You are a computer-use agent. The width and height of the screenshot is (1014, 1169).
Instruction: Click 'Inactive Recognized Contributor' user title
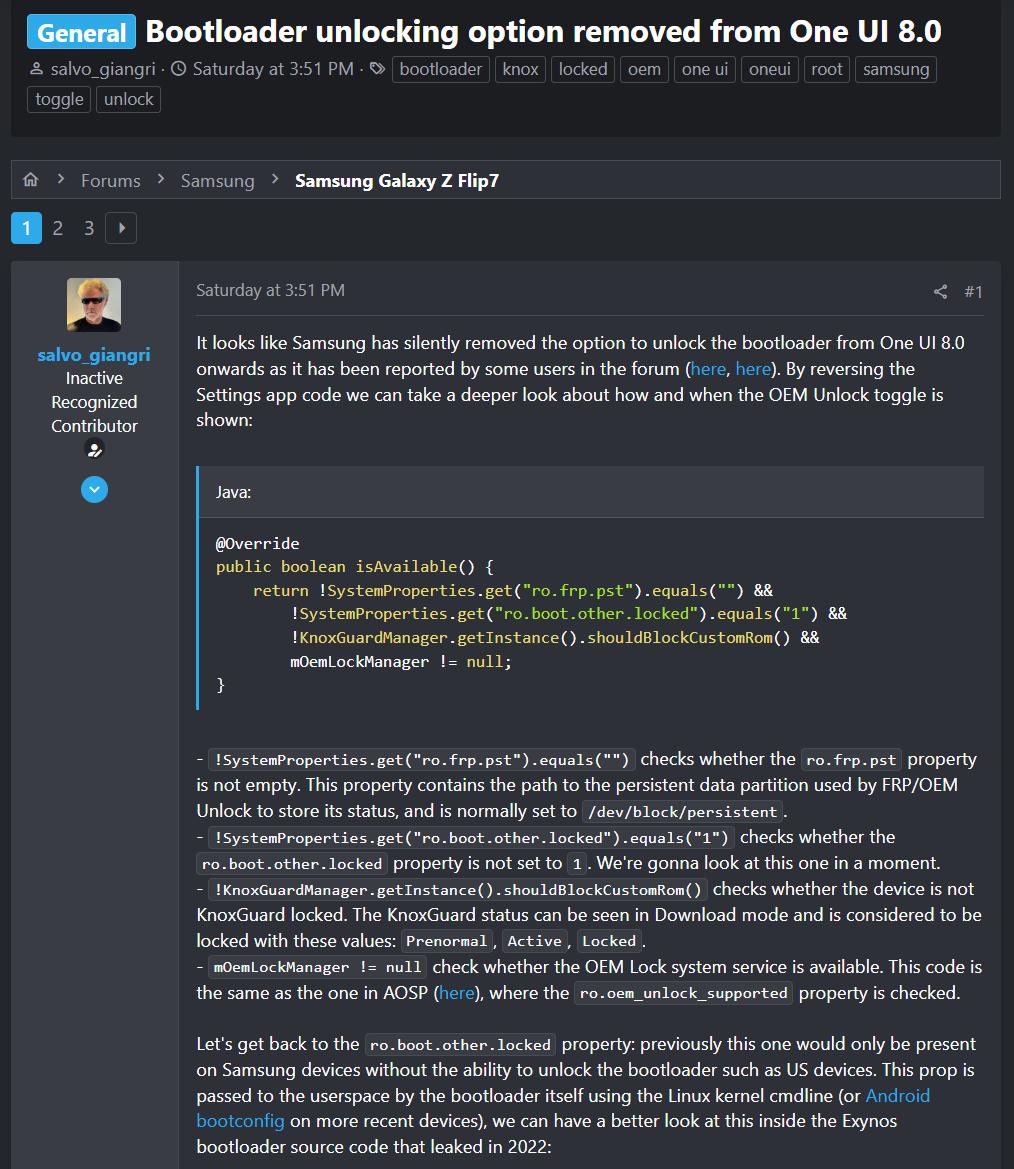94,402
